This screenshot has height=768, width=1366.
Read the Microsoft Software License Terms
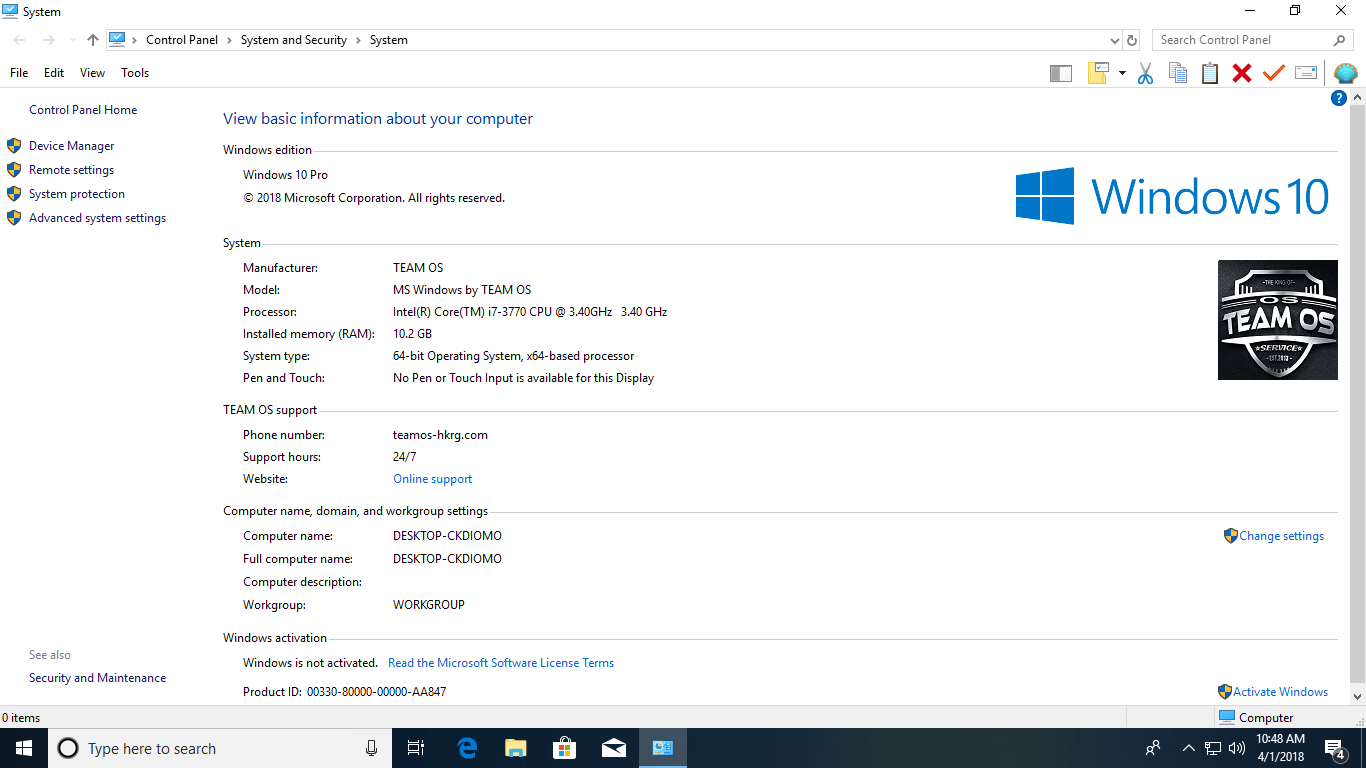(501, 663)
